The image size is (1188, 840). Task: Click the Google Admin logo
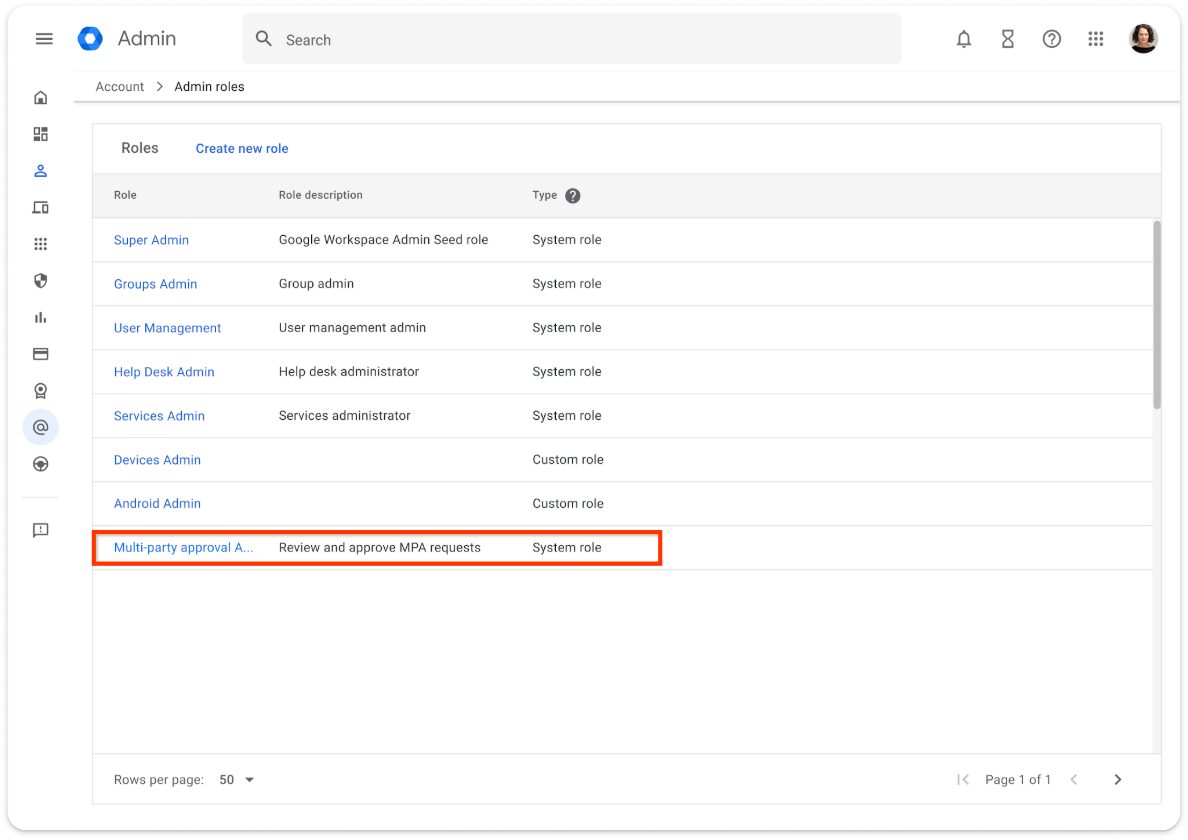point(90,39)
